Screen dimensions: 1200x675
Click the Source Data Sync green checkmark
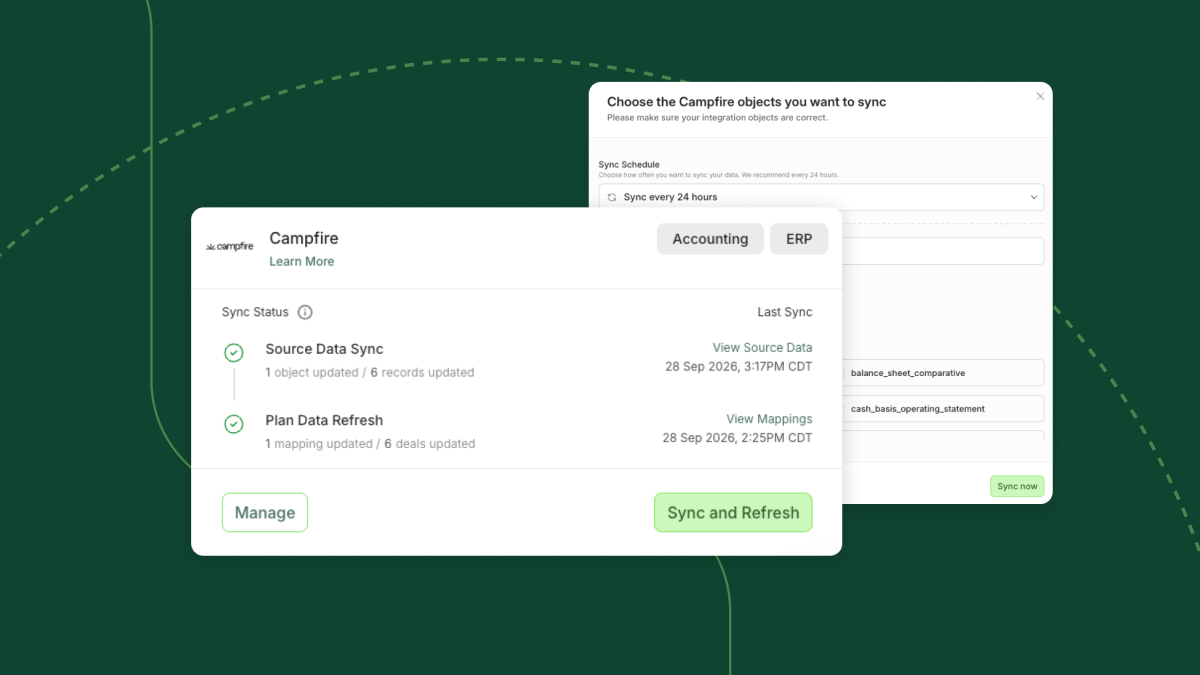tap(233, 353)
